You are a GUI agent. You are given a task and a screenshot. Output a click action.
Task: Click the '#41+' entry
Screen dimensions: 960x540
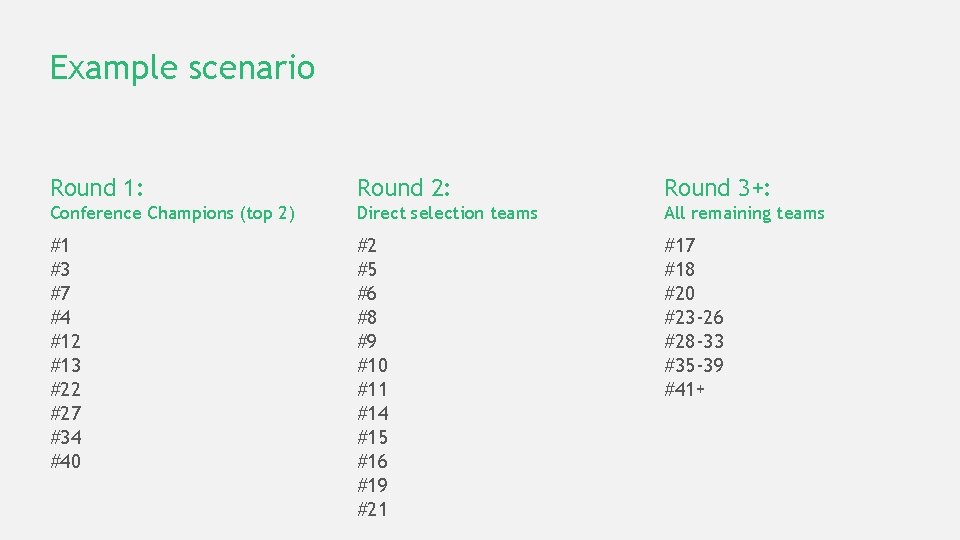pyautogui.click(x=685, y=389)
